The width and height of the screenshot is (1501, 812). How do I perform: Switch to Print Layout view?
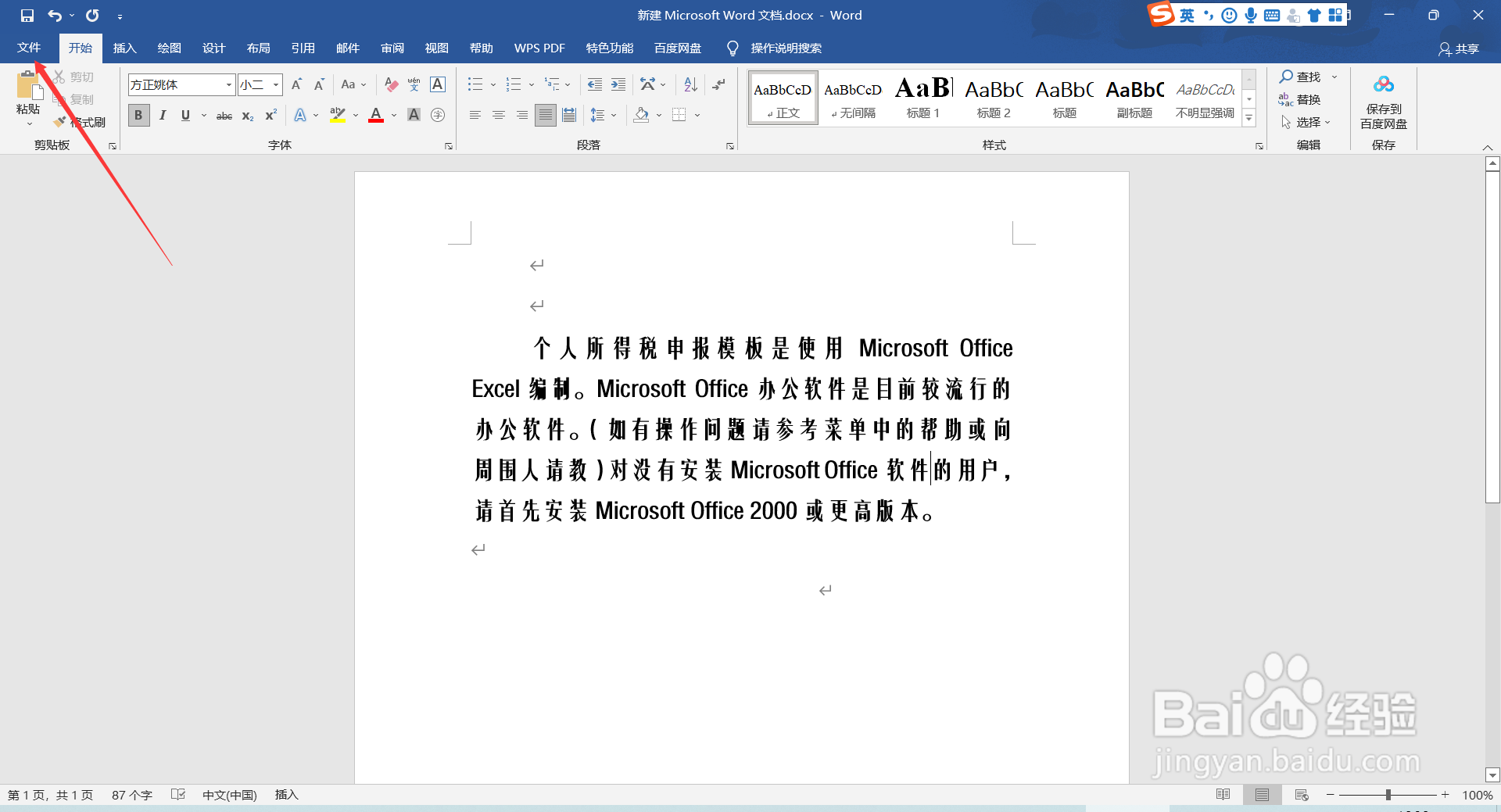coord(1262,795)
